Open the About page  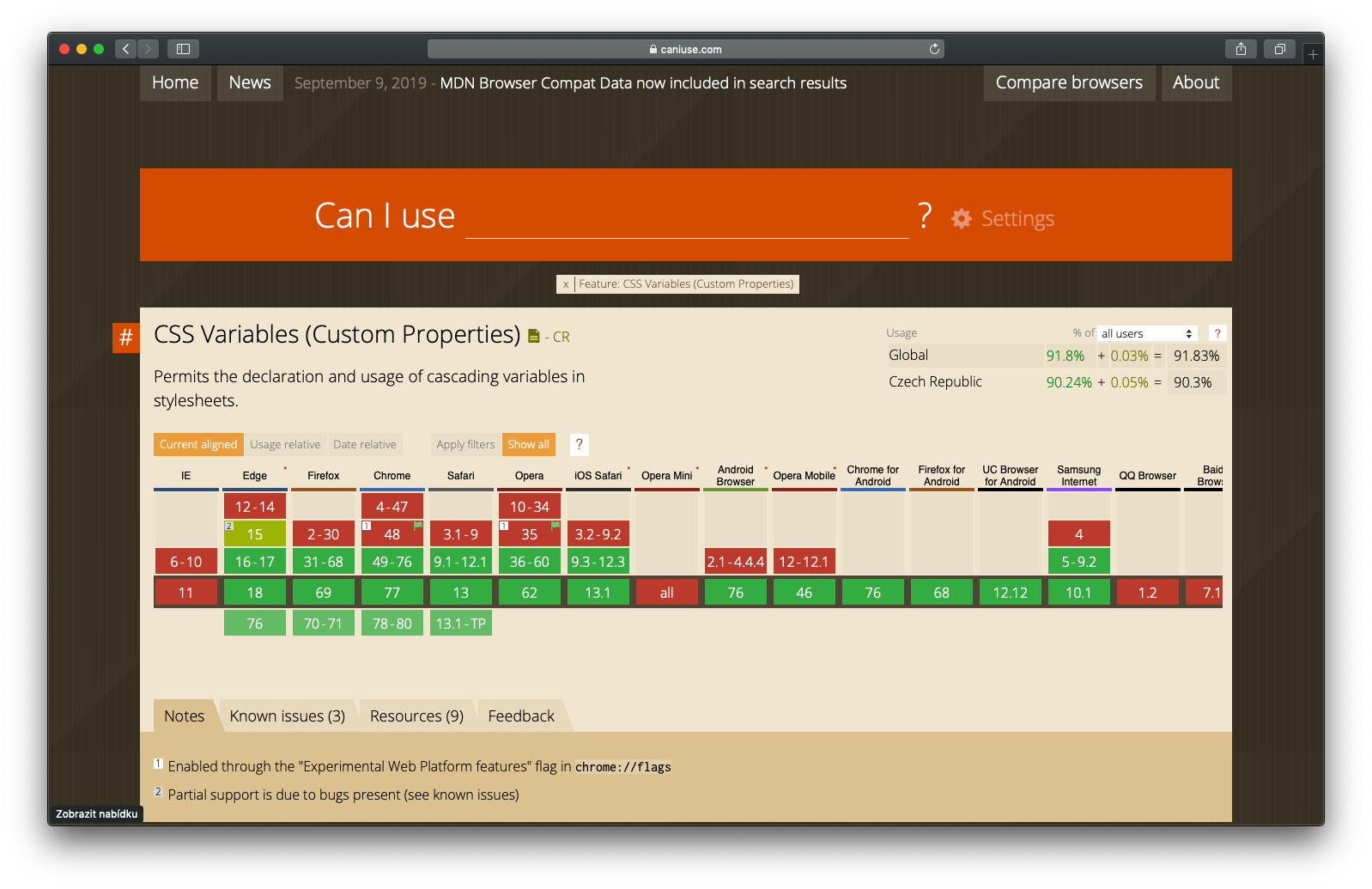click(1196, 82)
